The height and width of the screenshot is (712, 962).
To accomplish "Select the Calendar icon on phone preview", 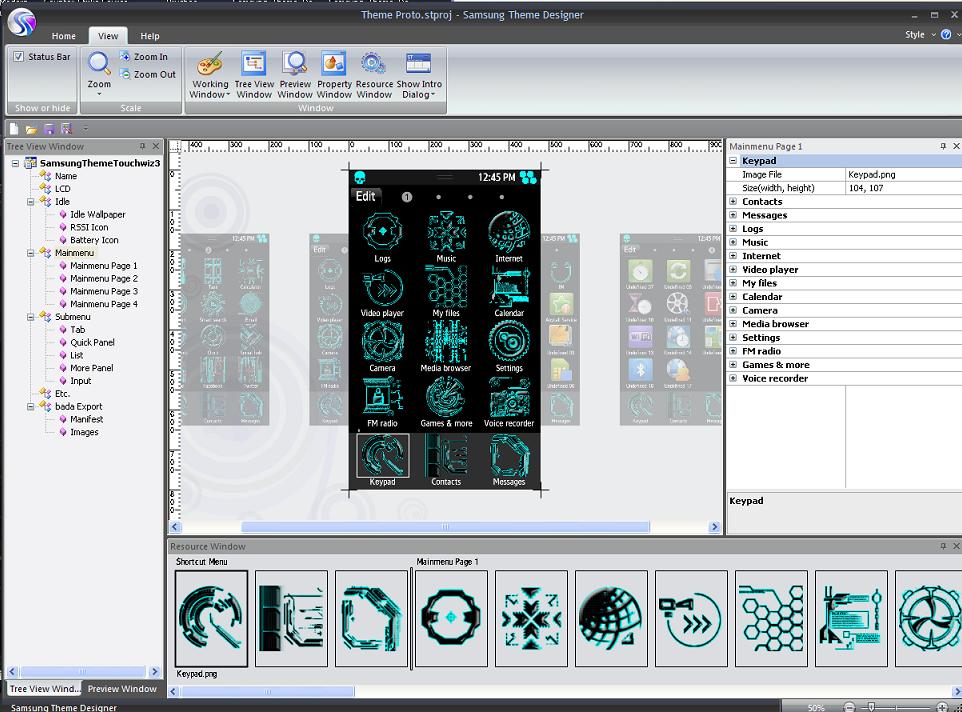I will [509, 286].
